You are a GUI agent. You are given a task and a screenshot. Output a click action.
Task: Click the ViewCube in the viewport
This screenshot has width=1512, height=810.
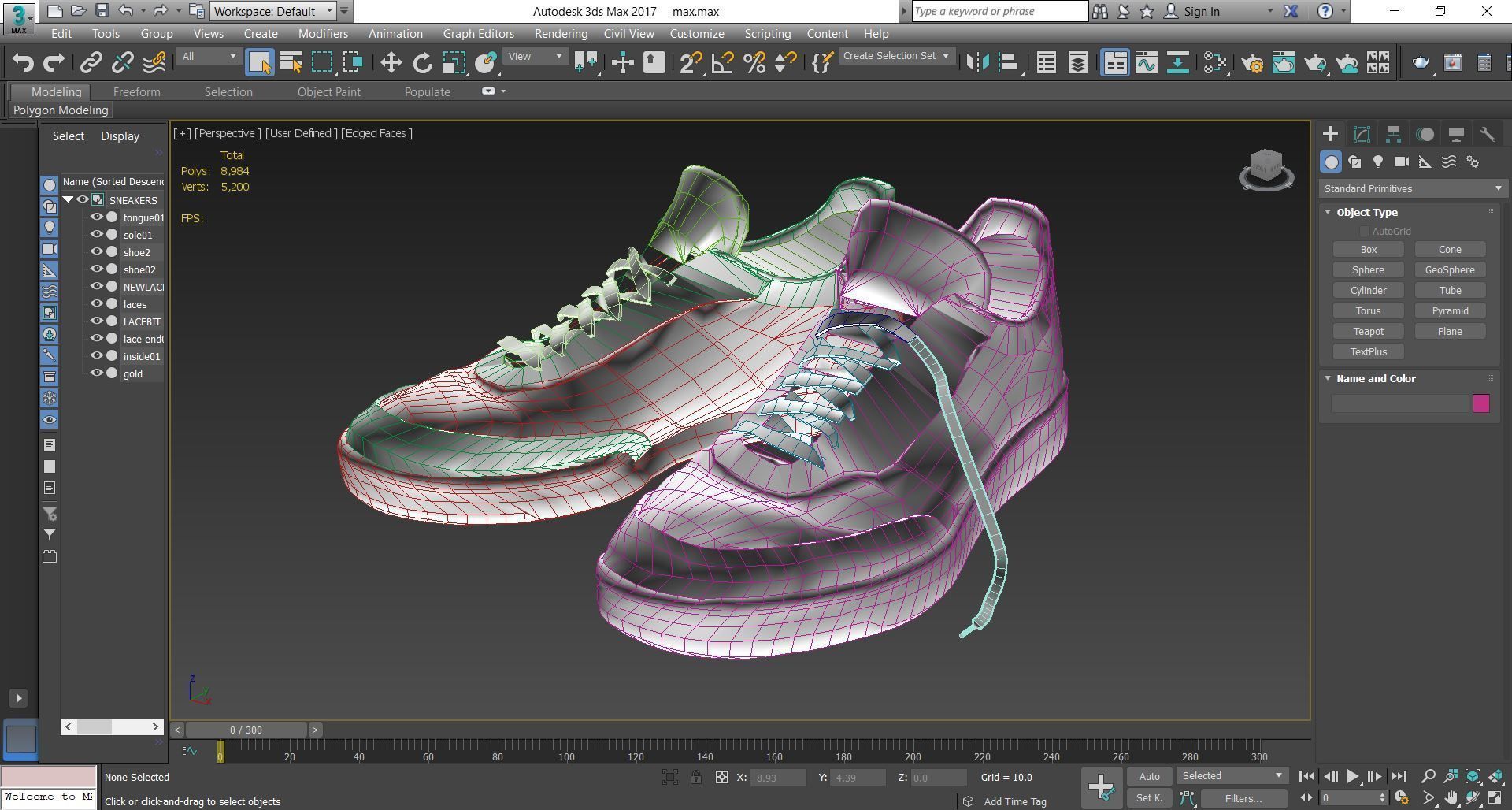[1266, 169]
